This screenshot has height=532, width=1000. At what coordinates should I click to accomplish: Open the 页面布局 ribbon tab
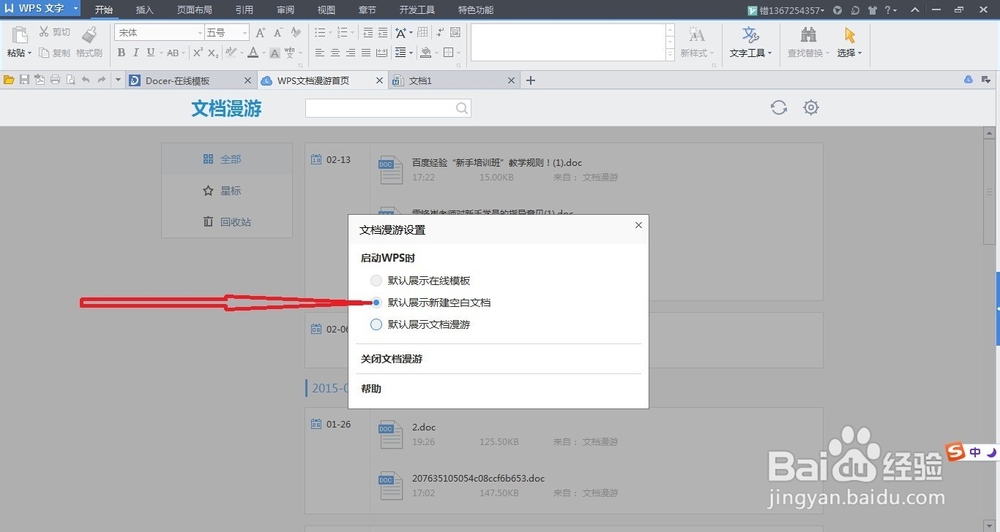pyautogui.click(x=195, y=10)
